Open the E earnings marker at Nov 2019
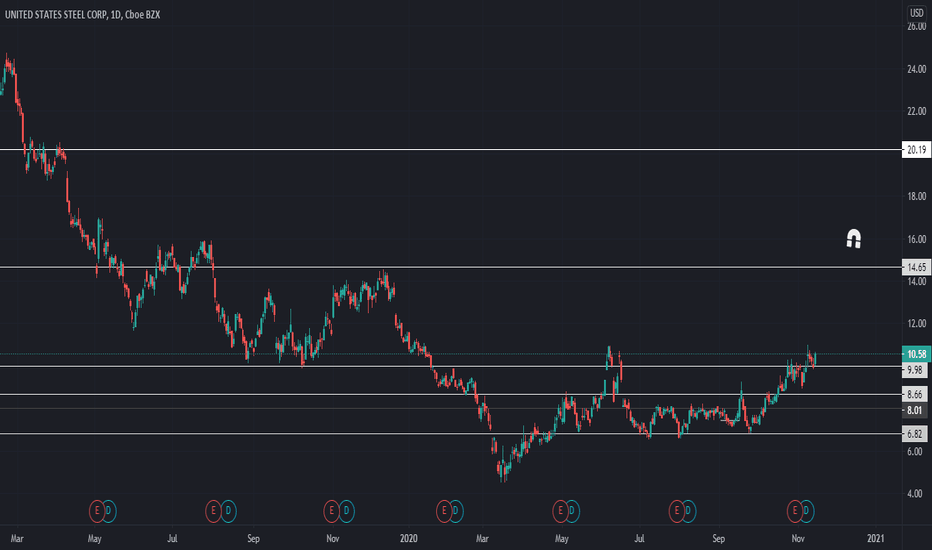The width and height of the screenshot is (932, 550). click(331, 511)
